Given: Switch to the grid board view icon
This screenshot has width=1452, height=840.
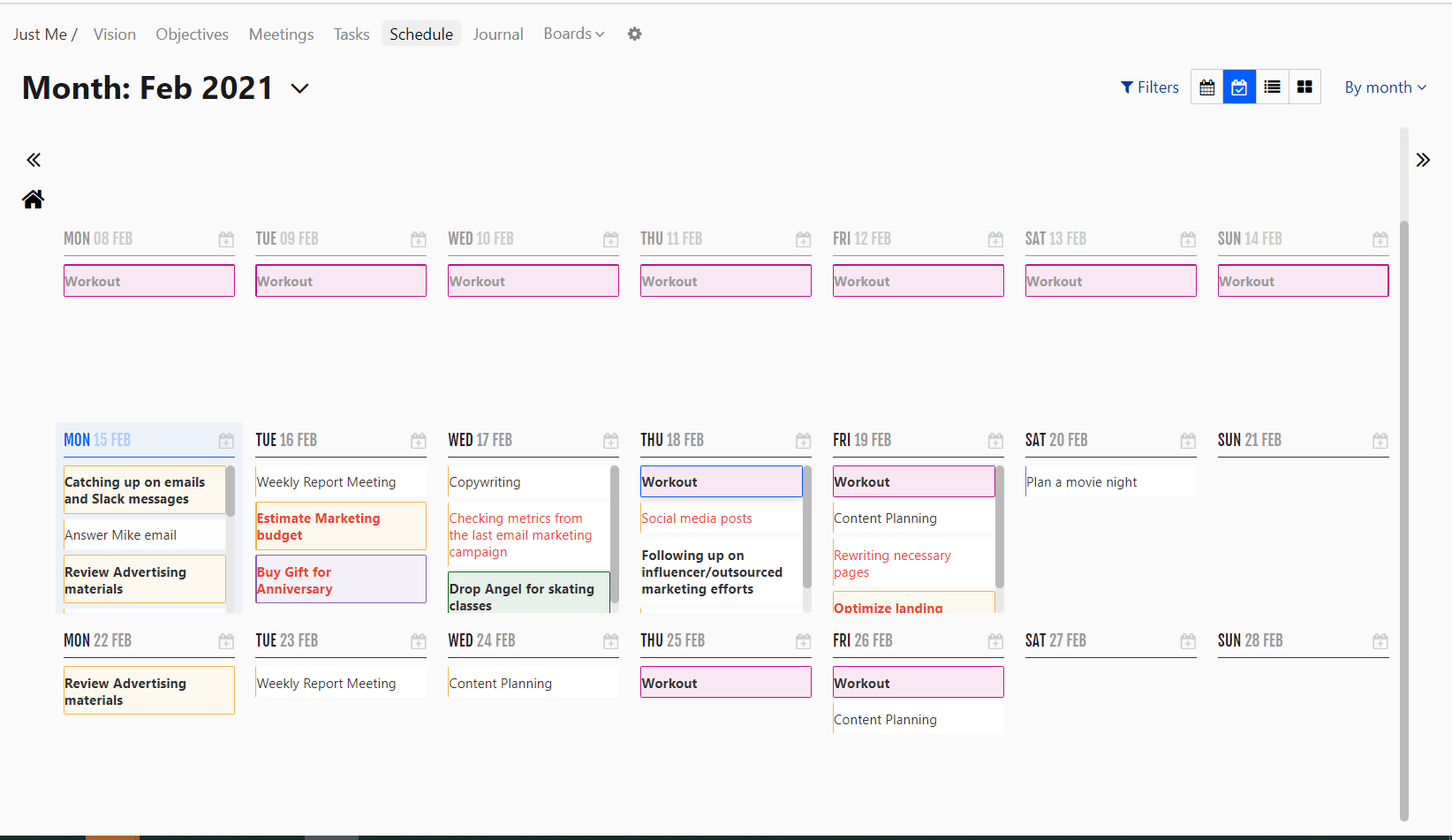Looking at the screenshot, I should pos(1305,86).
